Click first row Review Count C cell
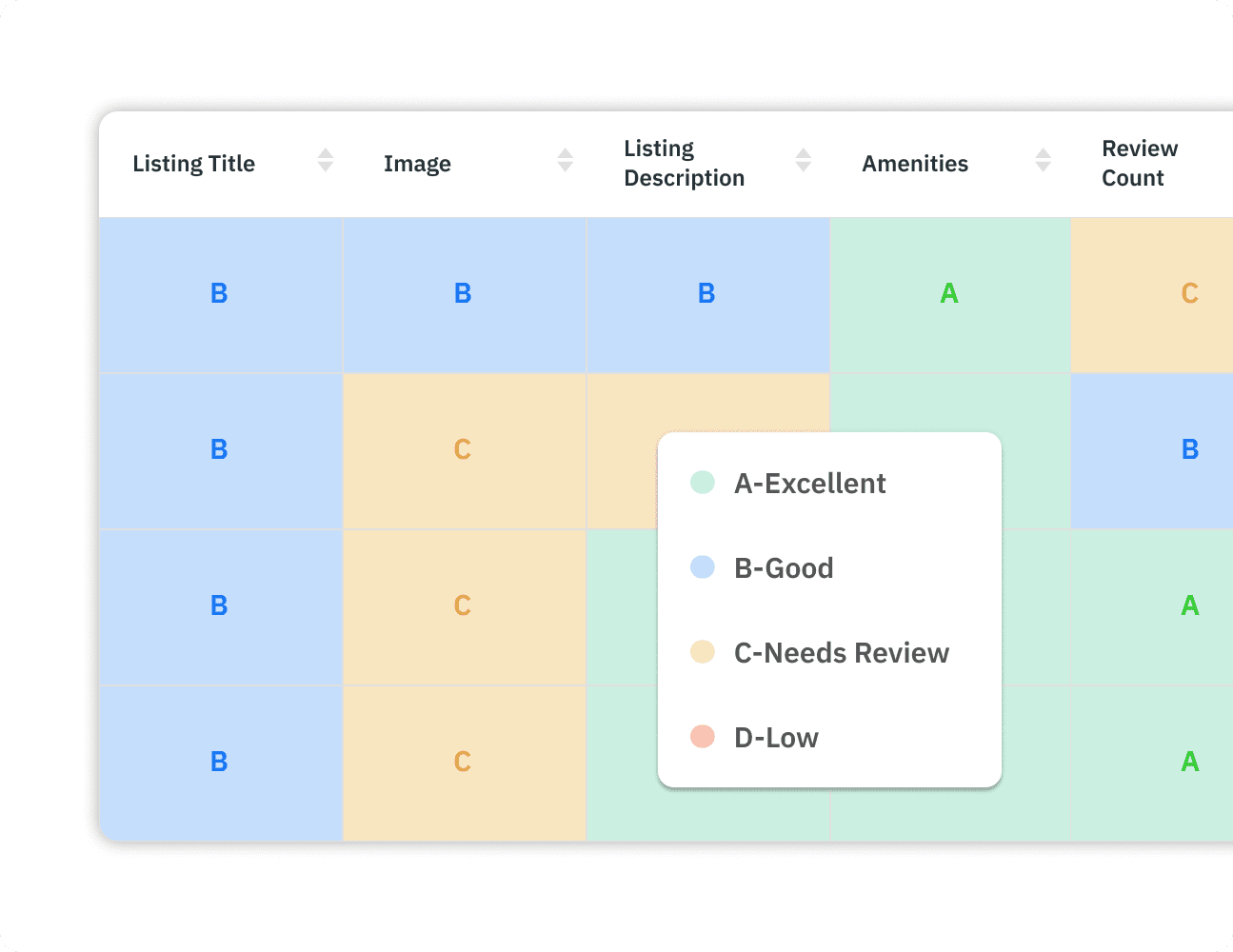This screenshot has width=1233, height=952. tap(1189, 294)
